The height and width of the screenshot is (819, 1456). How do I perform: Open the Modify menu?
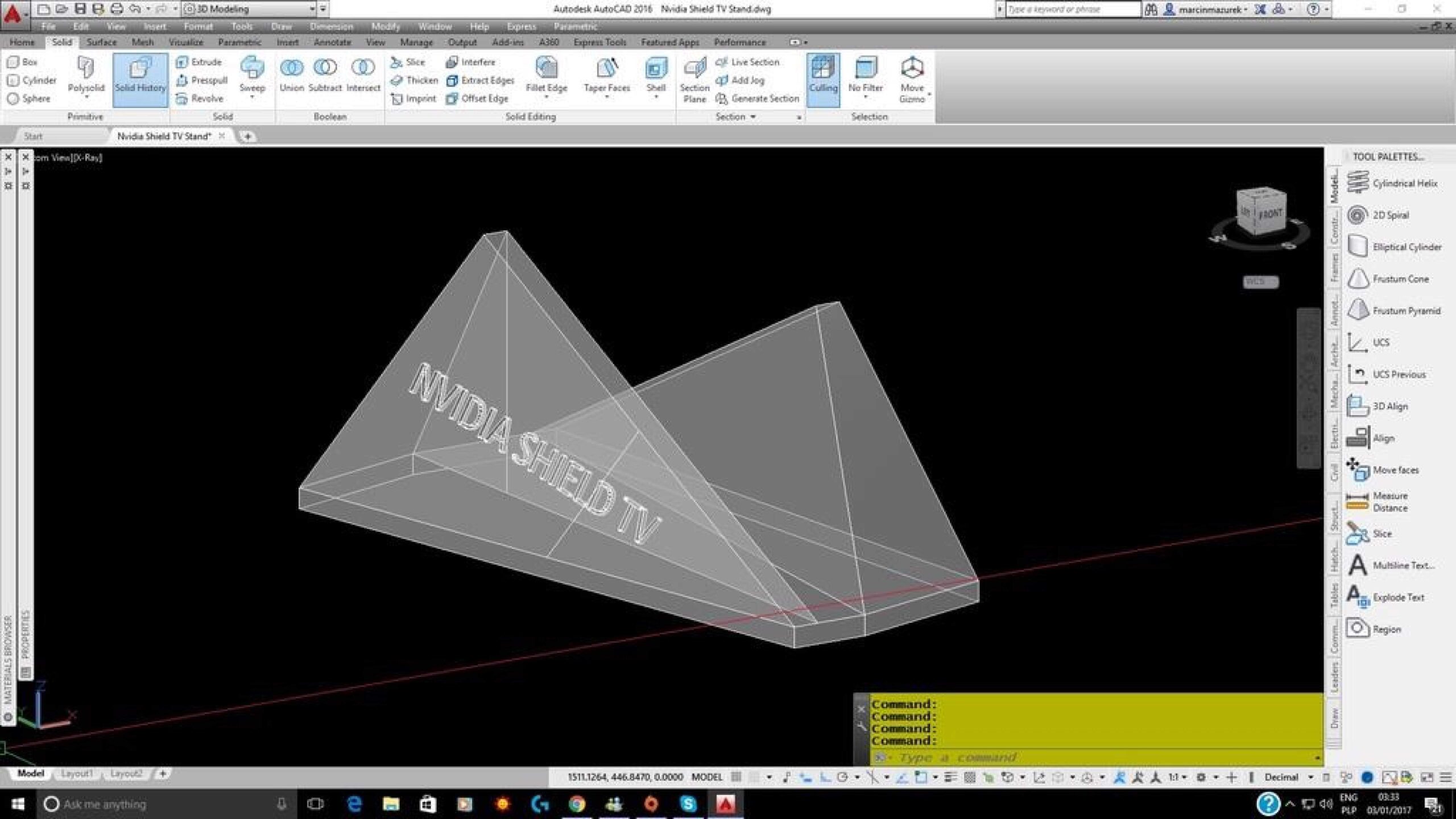[x=385, y=27]
